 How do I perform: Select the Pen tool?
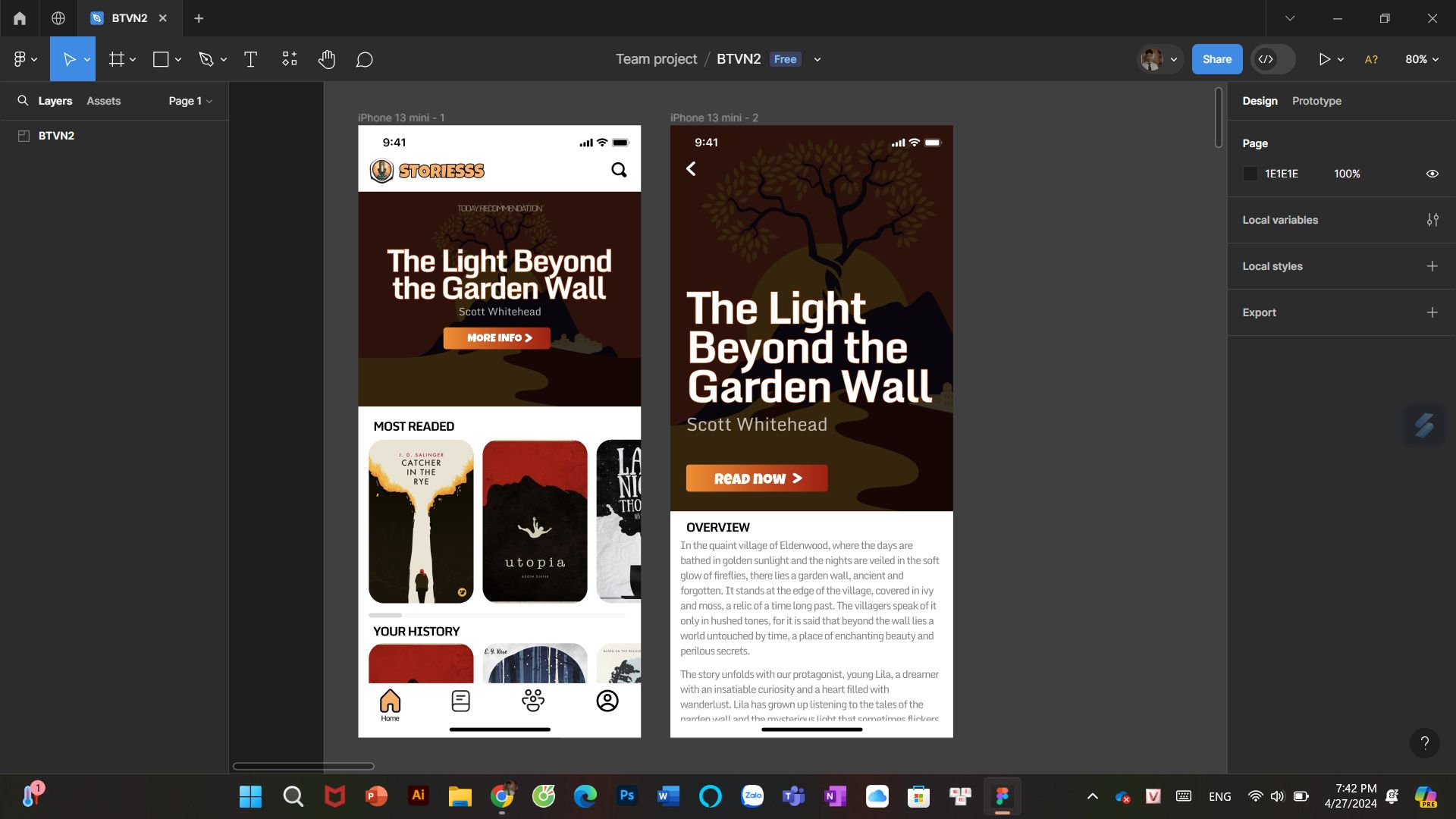pos(206,59)
